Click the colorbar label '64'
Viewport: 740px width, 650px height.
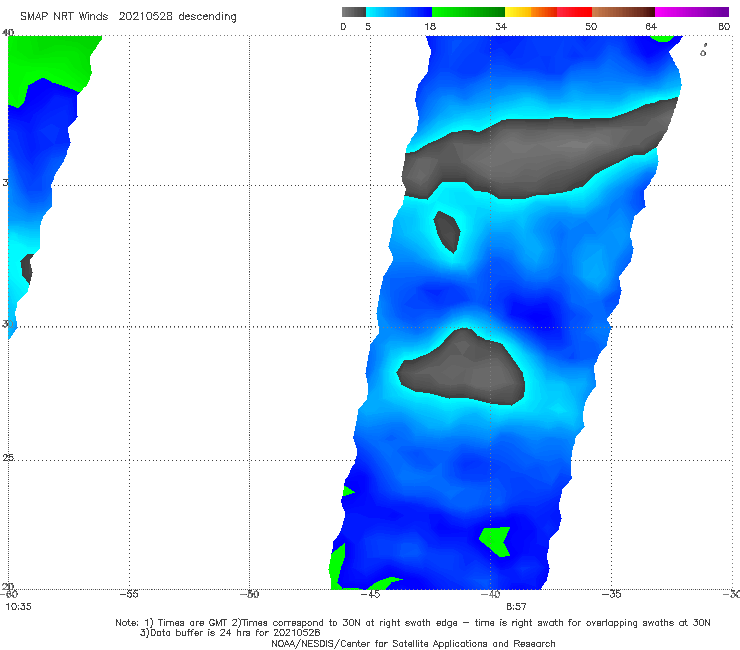pos(651,26)
